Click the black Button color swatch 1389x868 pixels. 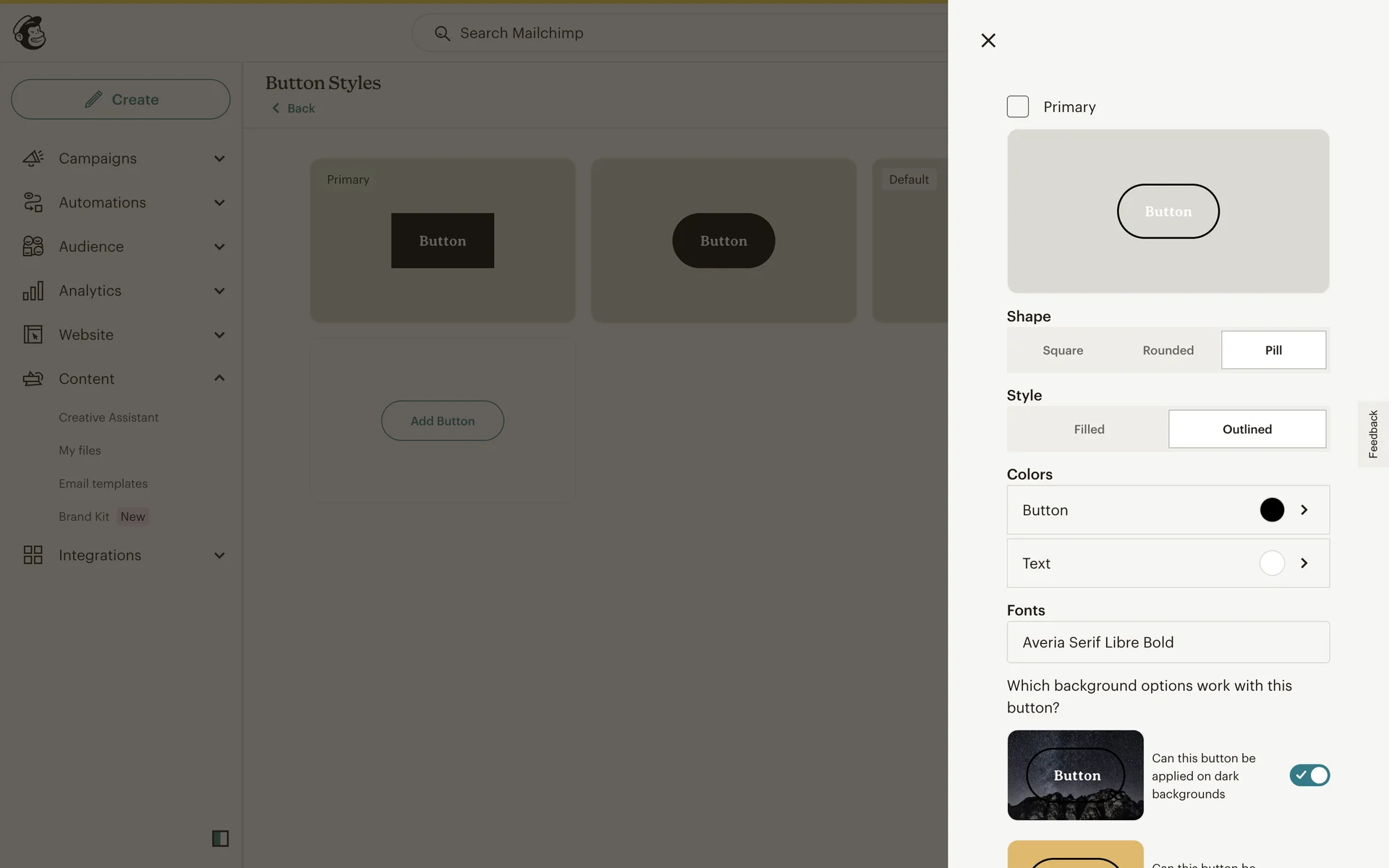tap(1271, 510)
